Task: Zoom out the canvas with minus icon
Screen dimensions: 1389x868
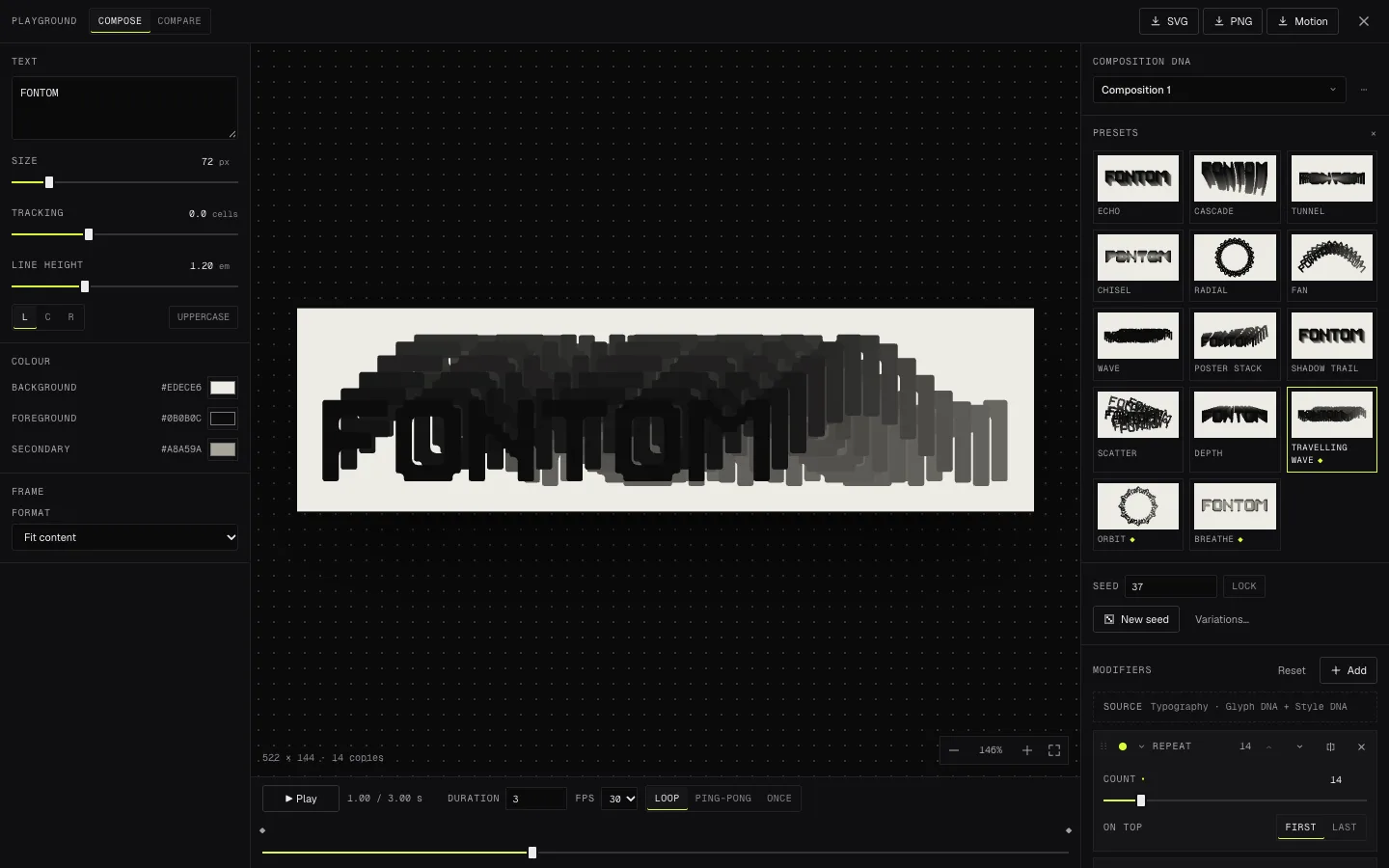Action: [954, 750]
